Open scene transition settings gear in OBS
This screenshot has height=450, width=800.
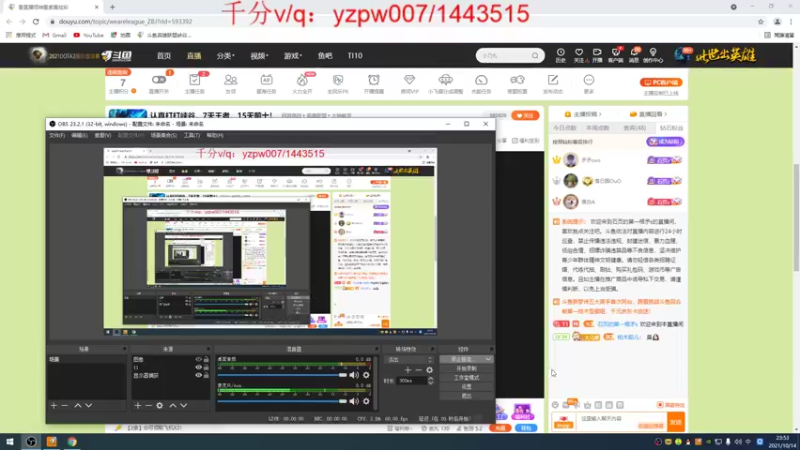(x=430, y=370)
